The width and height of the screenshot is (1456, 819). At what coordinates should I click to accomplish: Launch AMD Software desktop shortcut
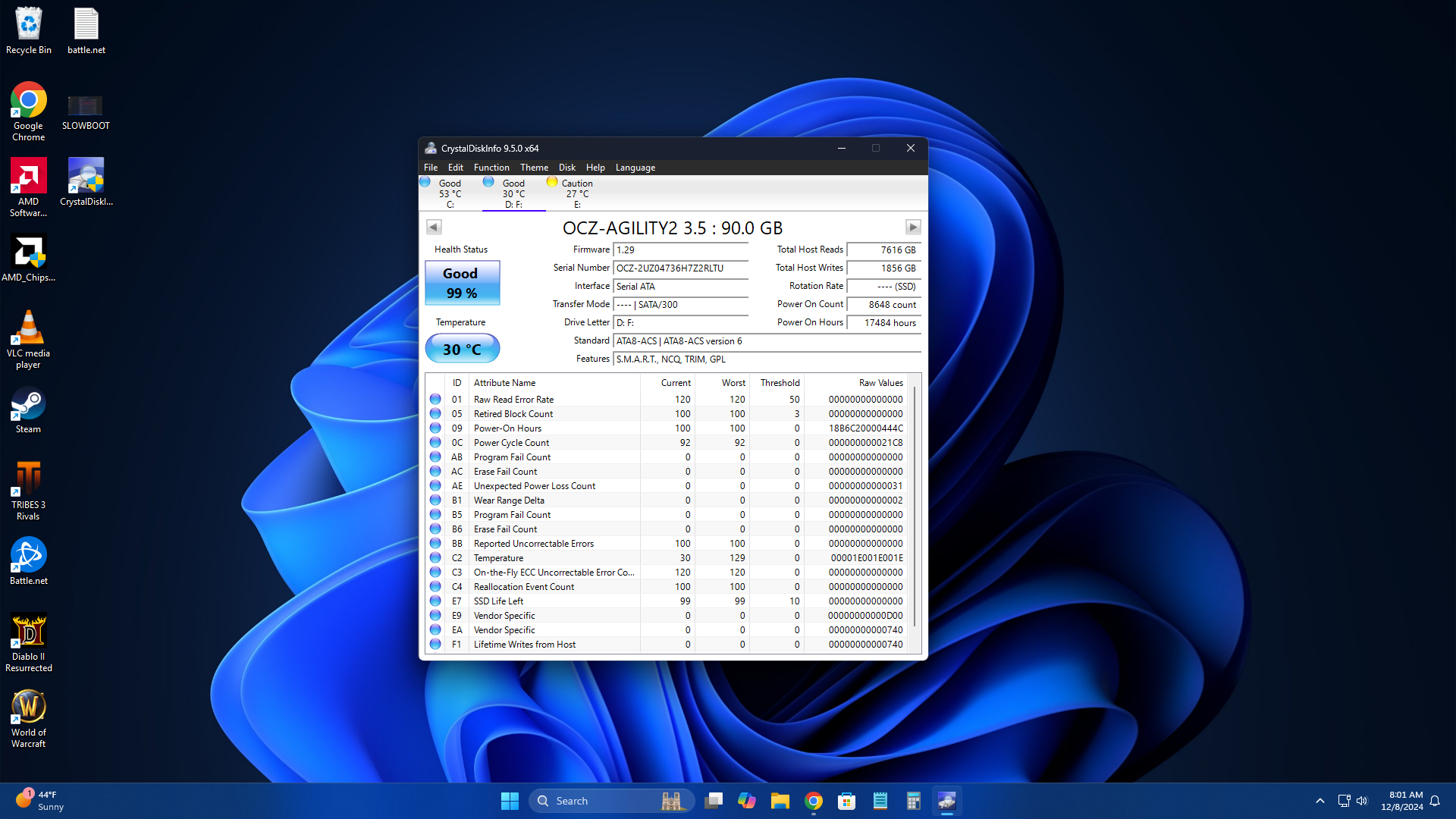[29, 187]
